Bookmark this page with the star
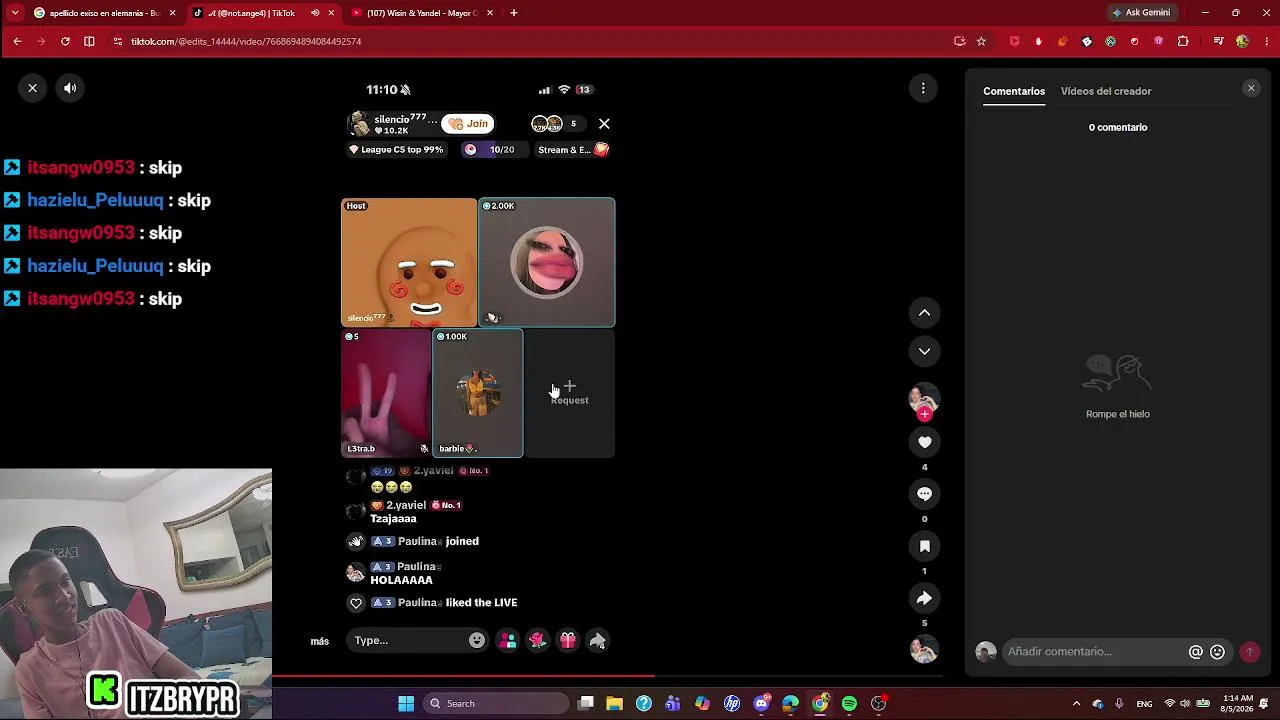The width and height of the screenshot is (1280, 720). coord(981,41)
